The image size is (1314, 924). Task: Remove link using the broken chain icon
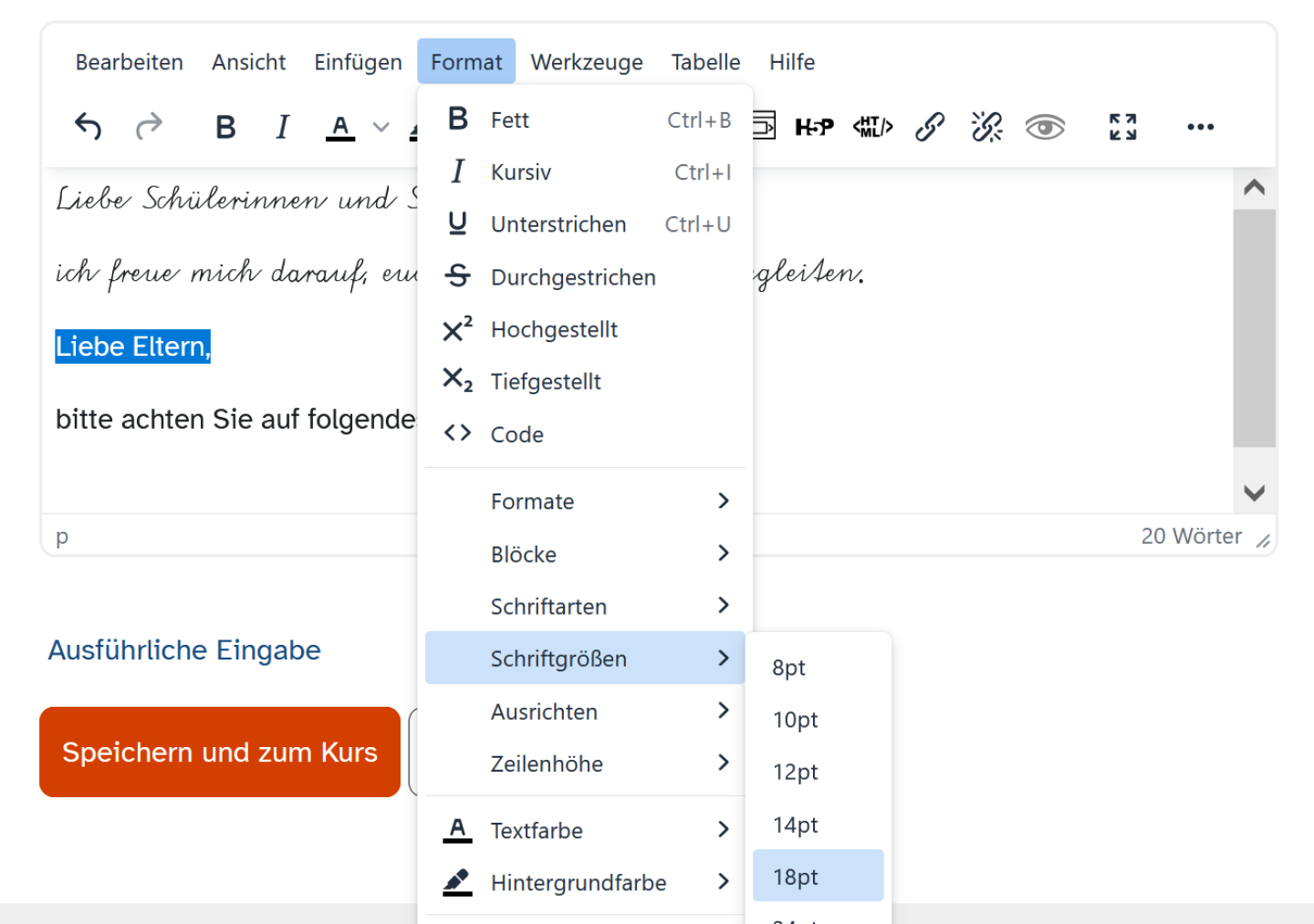(986, 127)
